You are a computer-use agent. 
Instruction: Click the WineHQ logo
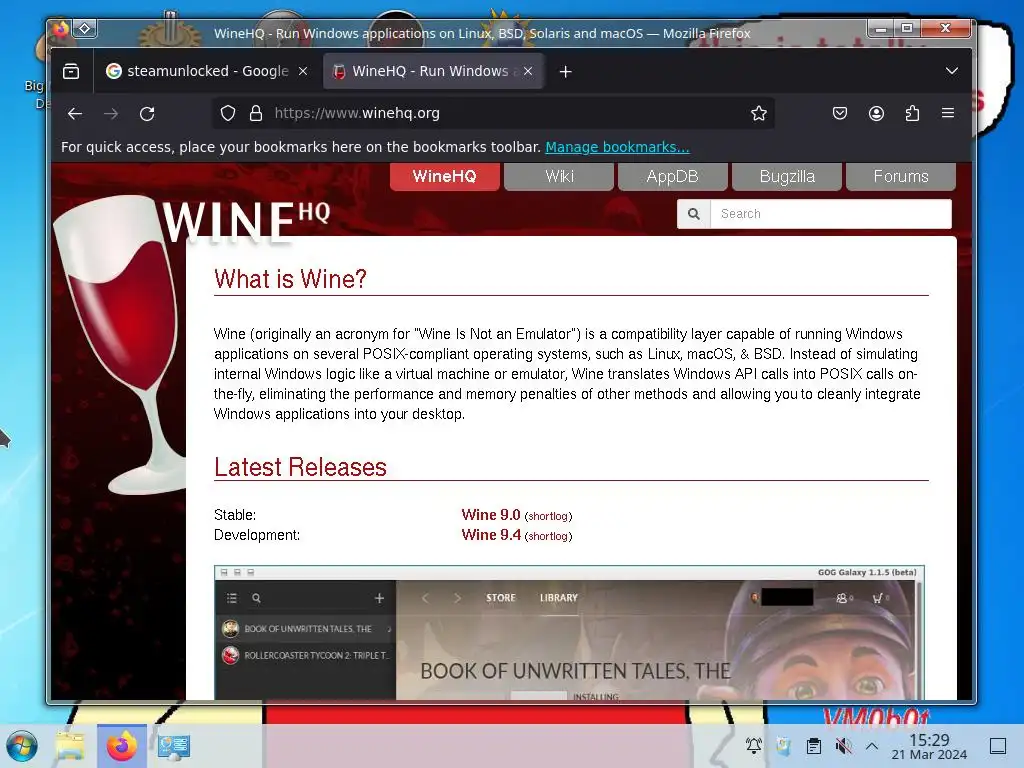[246, 222]
